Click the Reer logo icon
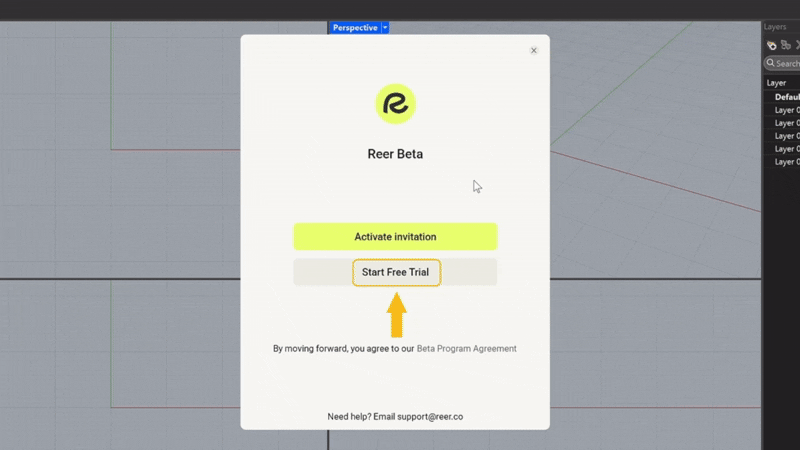The width and height of the screenshot is (800, 450). click(395, 104)
